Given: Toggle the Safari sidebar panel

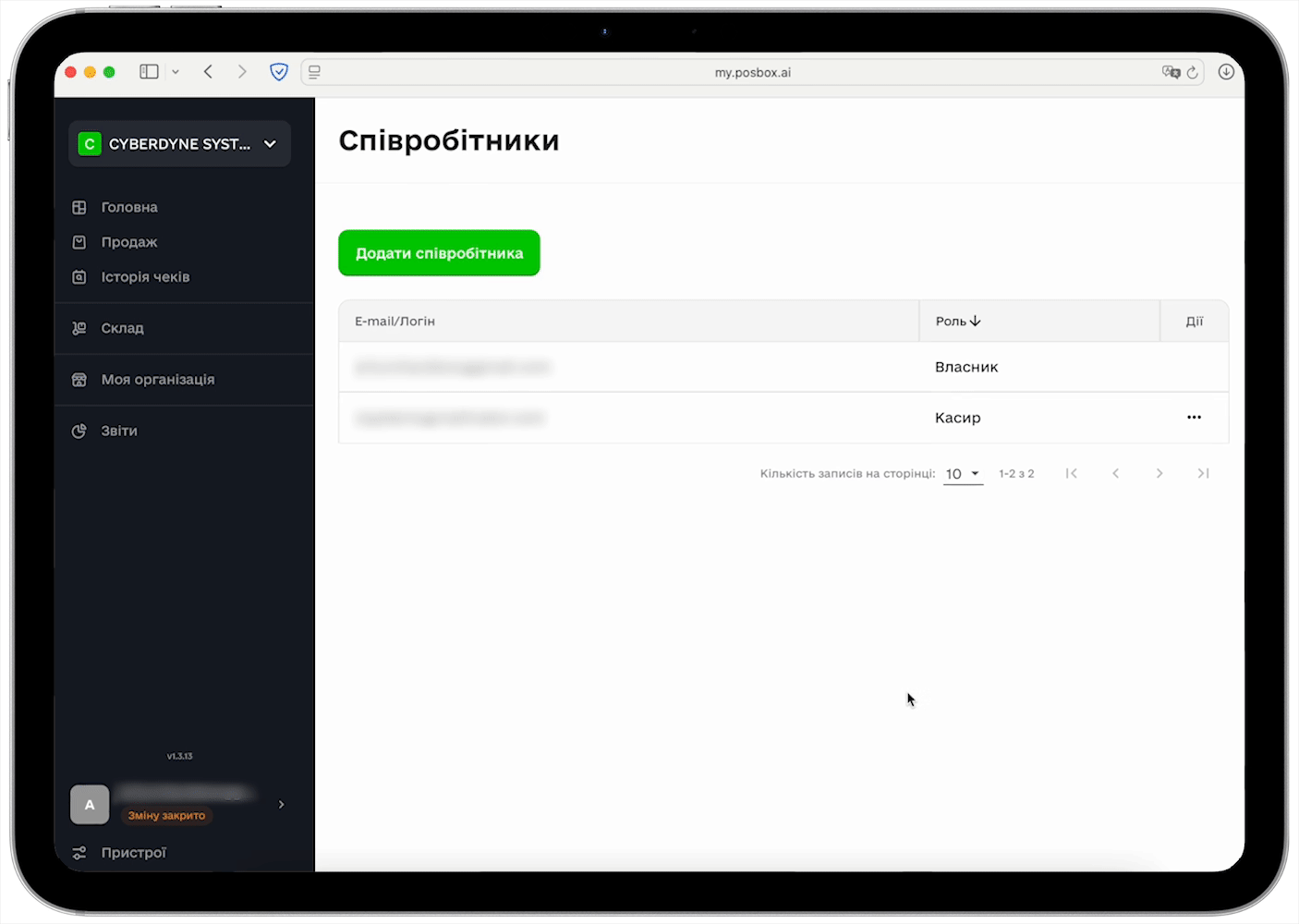Looking at the screenshot, I should point(149,72).
